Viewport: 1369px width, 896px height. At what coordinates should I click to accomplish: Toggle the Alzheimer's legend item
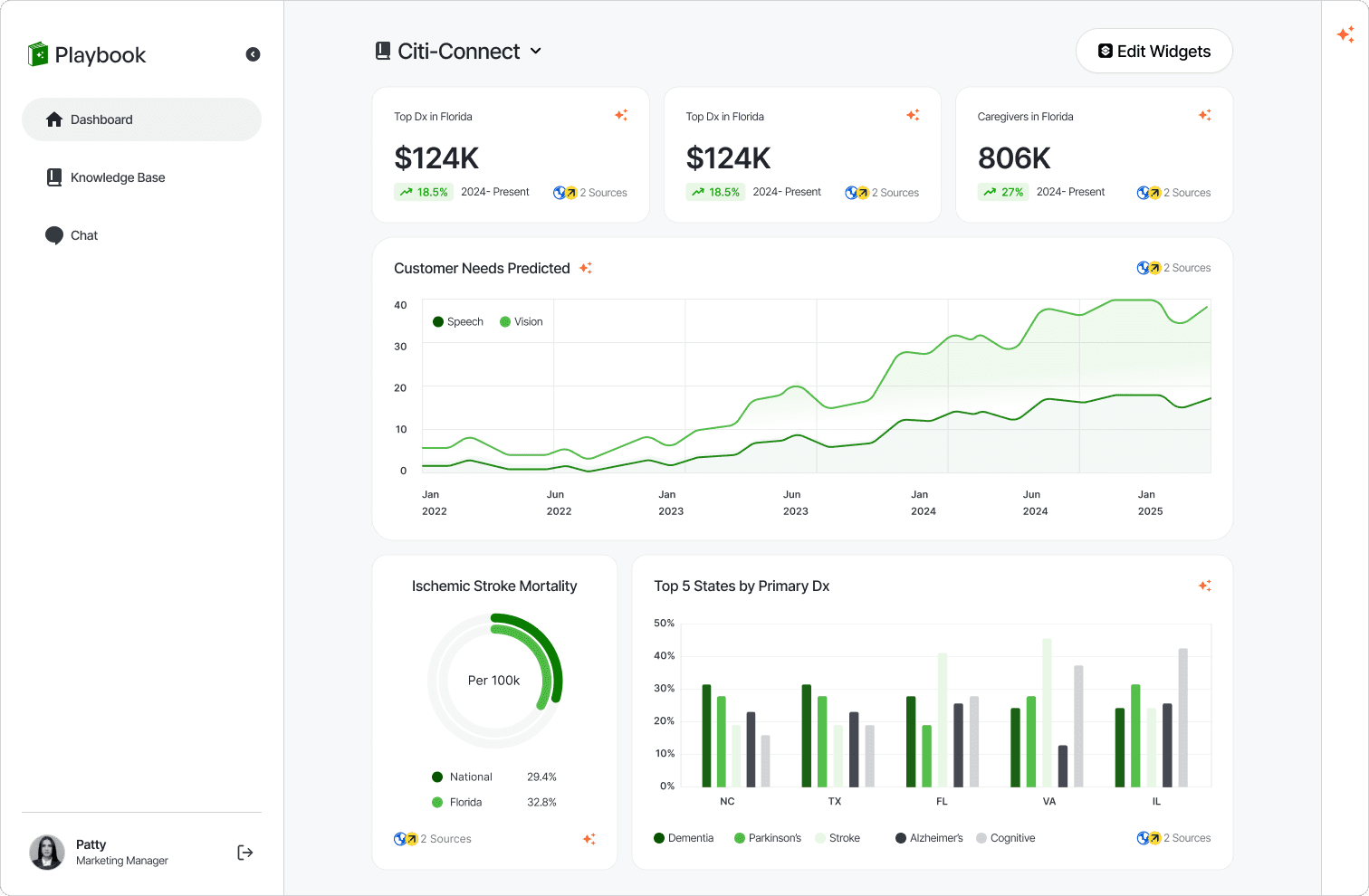coord(929,838)
